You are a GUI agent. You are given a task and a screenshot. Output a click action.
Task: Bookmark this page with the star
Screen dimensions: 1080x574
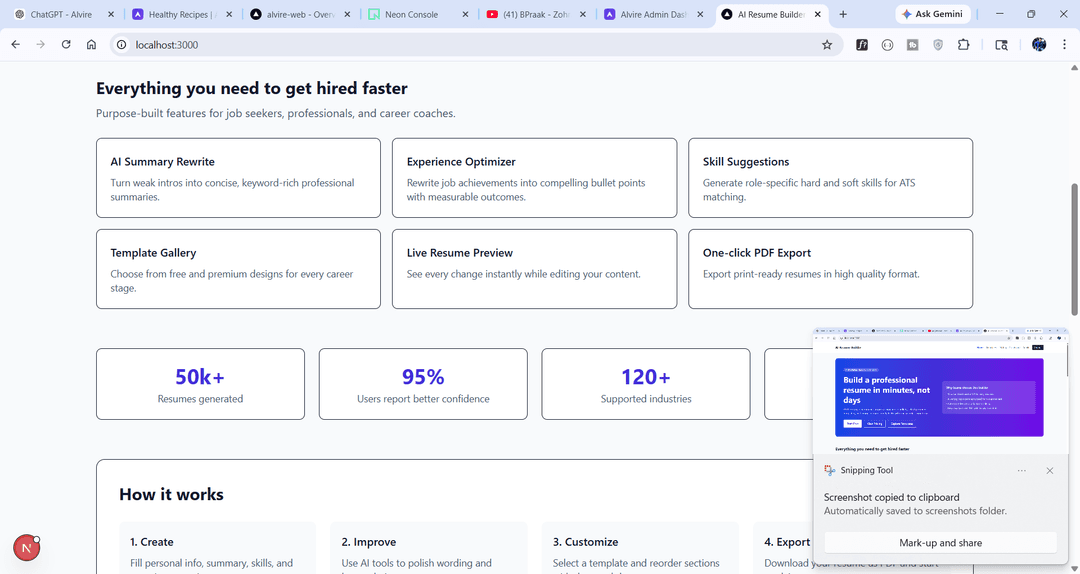click(827, 45)
